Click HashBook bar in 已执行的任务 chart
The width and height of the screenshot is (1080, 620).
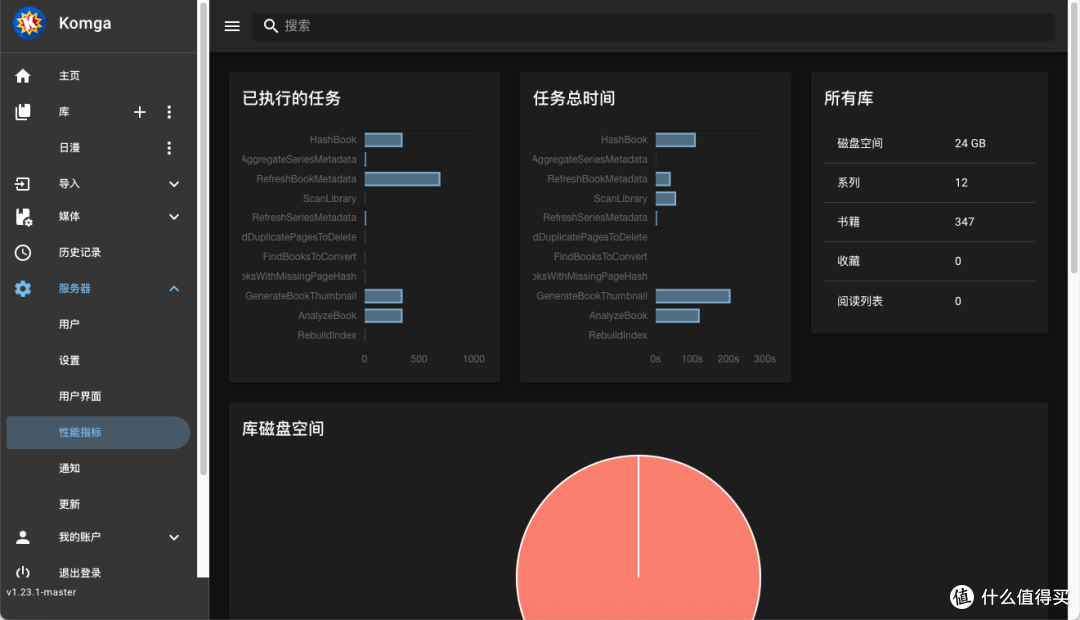tap(383, 140)
